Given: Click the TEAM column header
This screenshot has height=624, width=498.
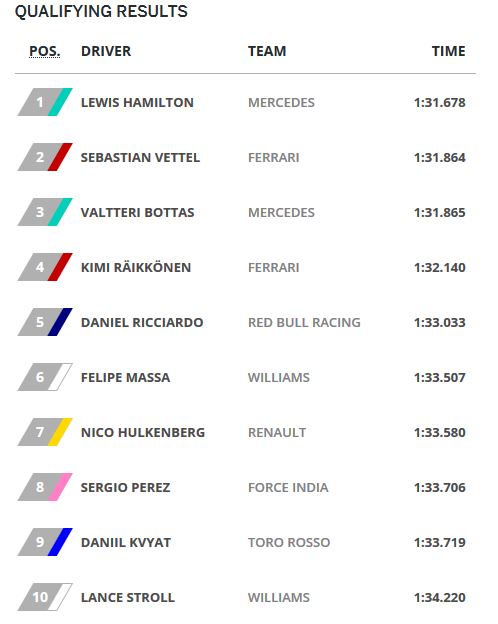Looking at the screenshot, I should 267,51.
